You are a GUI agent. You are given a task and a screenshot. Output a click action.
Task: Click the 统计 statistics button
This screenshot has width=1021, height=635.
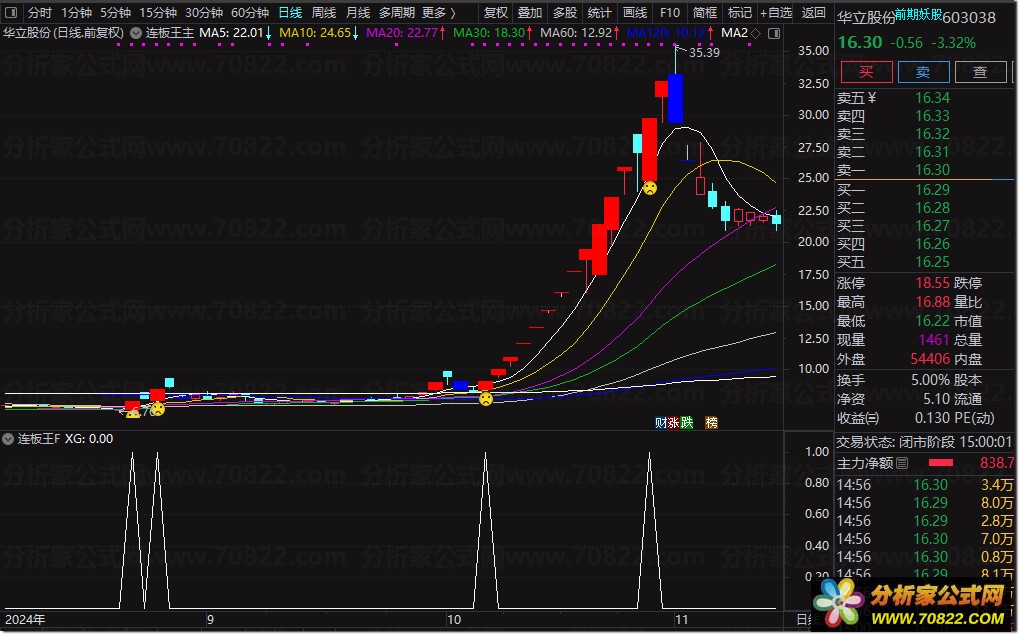[599, 12]
